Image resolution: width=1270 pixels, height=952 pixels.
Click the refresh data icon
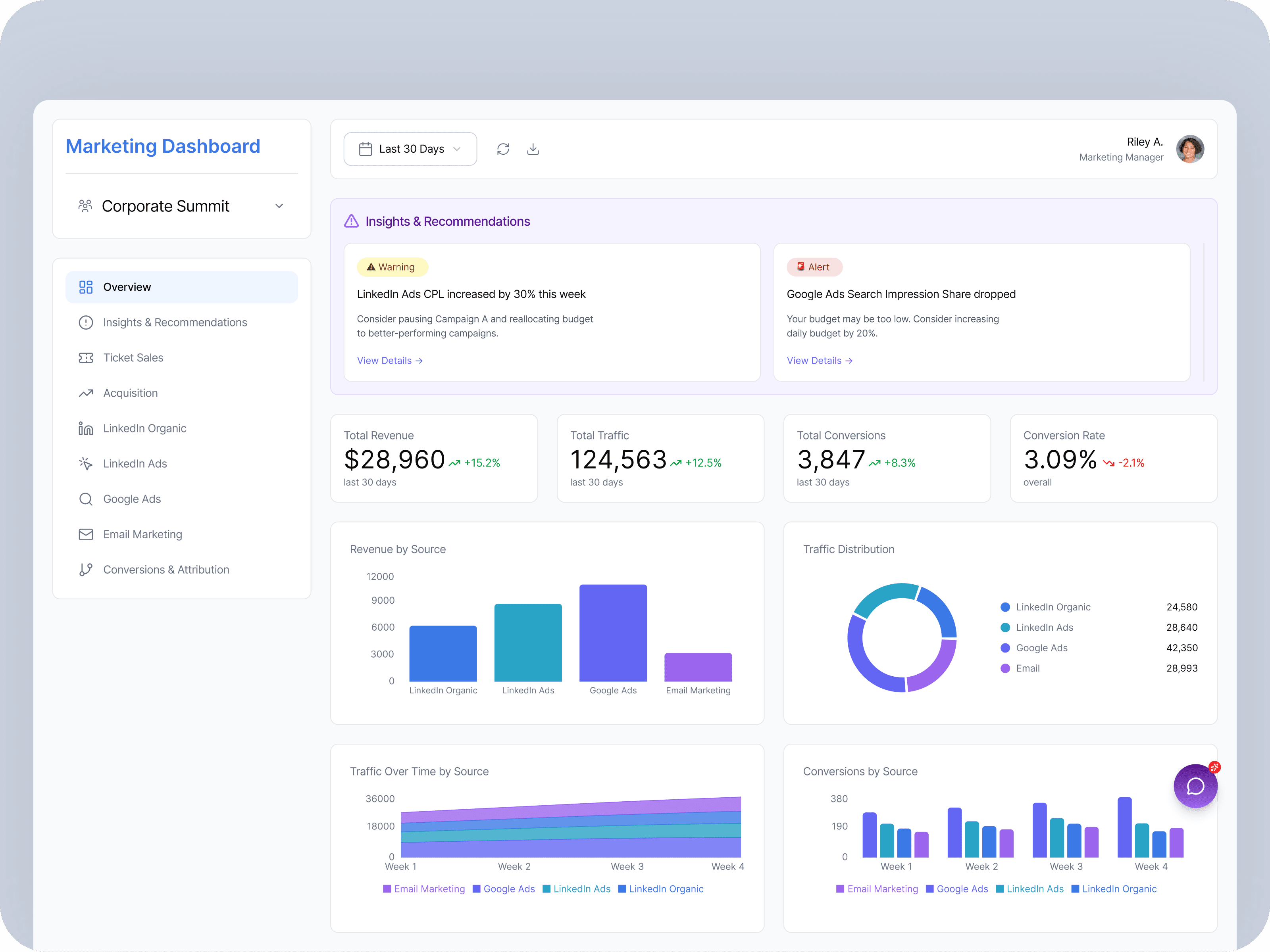coord(503,149)
